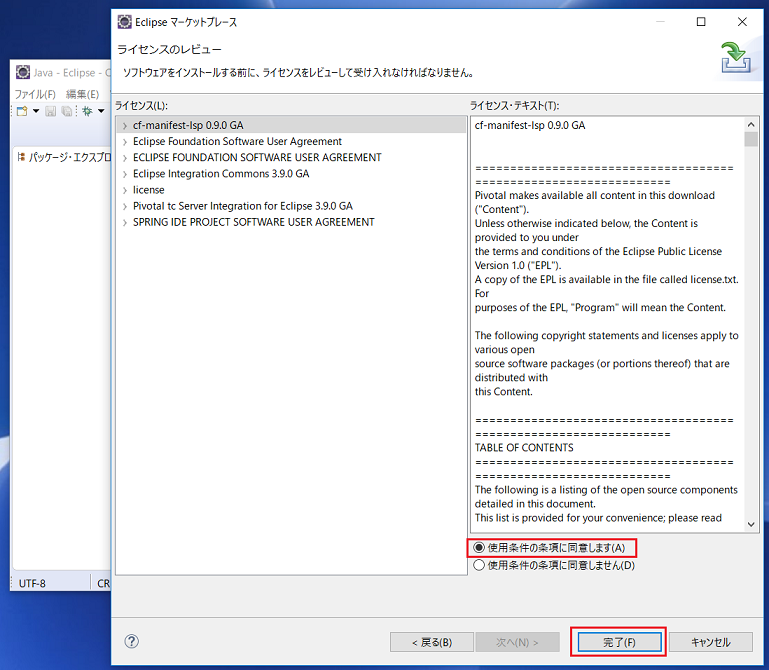Viewport: 769px width, 670px height.
Task: Click パッケージ・エクスプローラー tab label in Eclipse
Action: pyautogui.click(x=70, y=157)
